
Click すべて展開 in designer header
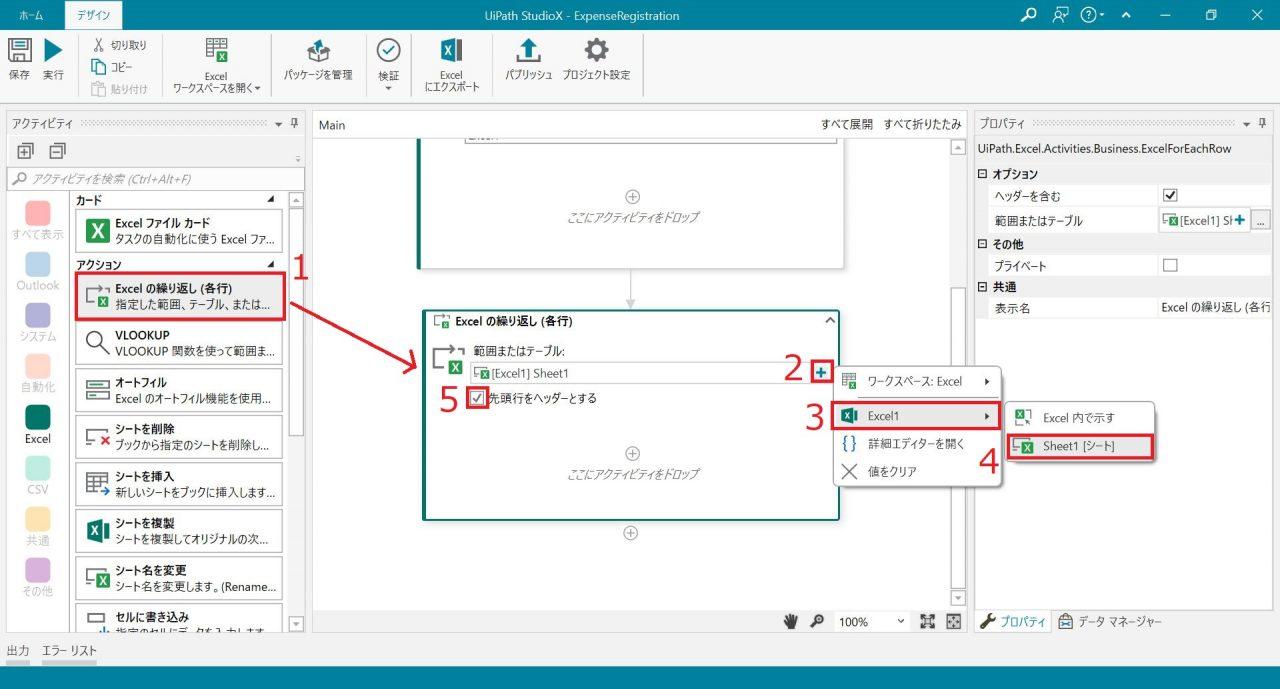coord(846,125)
